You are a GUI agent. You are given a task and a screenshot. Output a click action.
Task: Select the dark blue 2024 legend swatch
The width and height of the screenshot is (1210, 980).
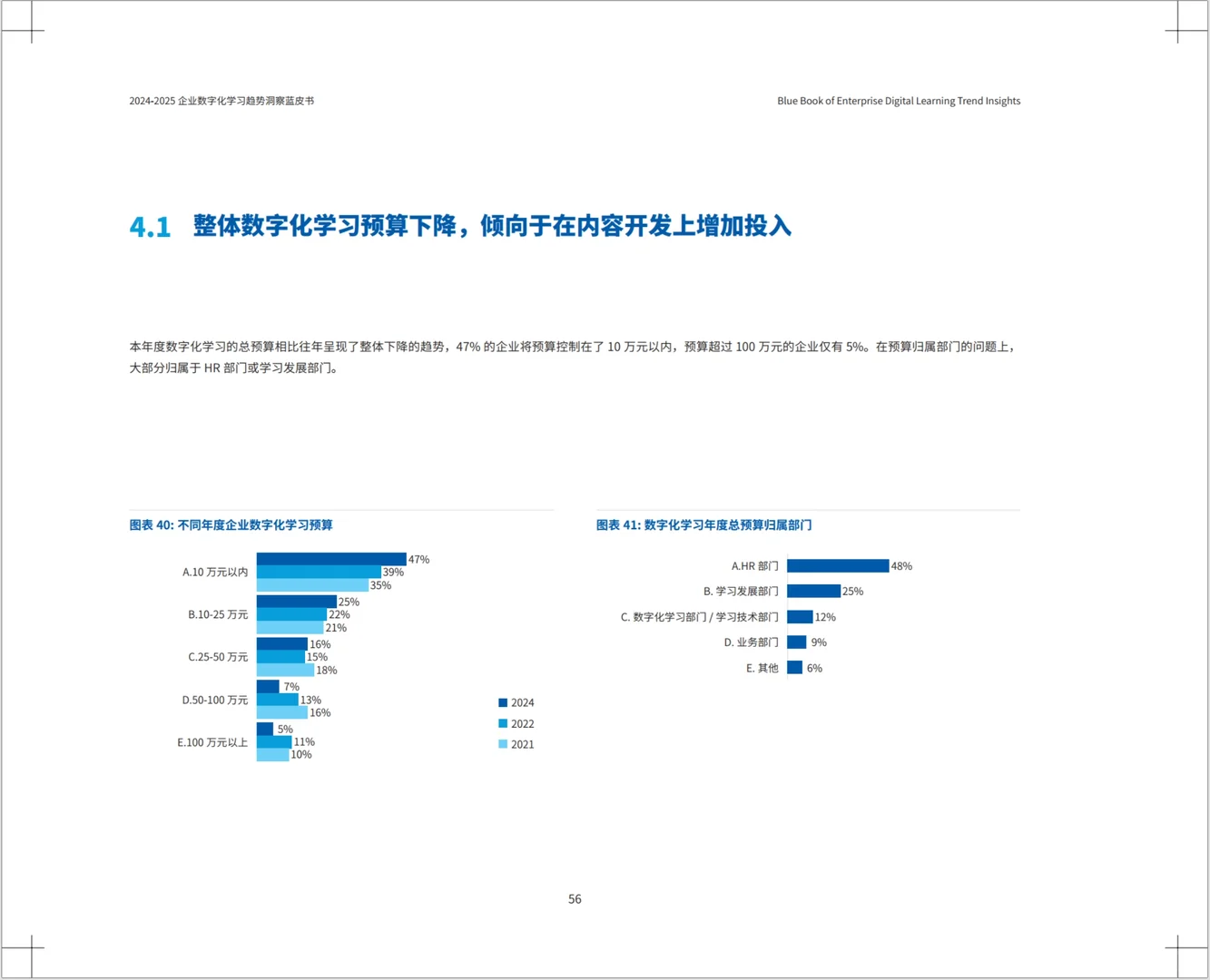pyautogui.click(x=501, y=701)
